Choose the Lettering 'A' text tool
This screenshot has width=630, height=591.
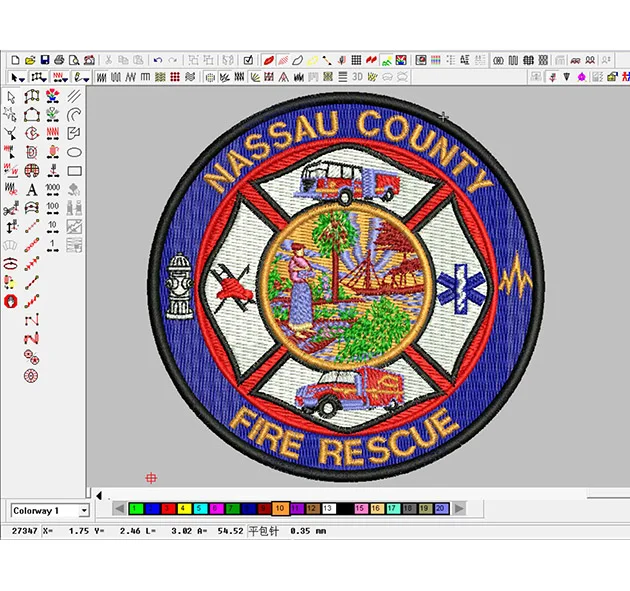point(32,189)
